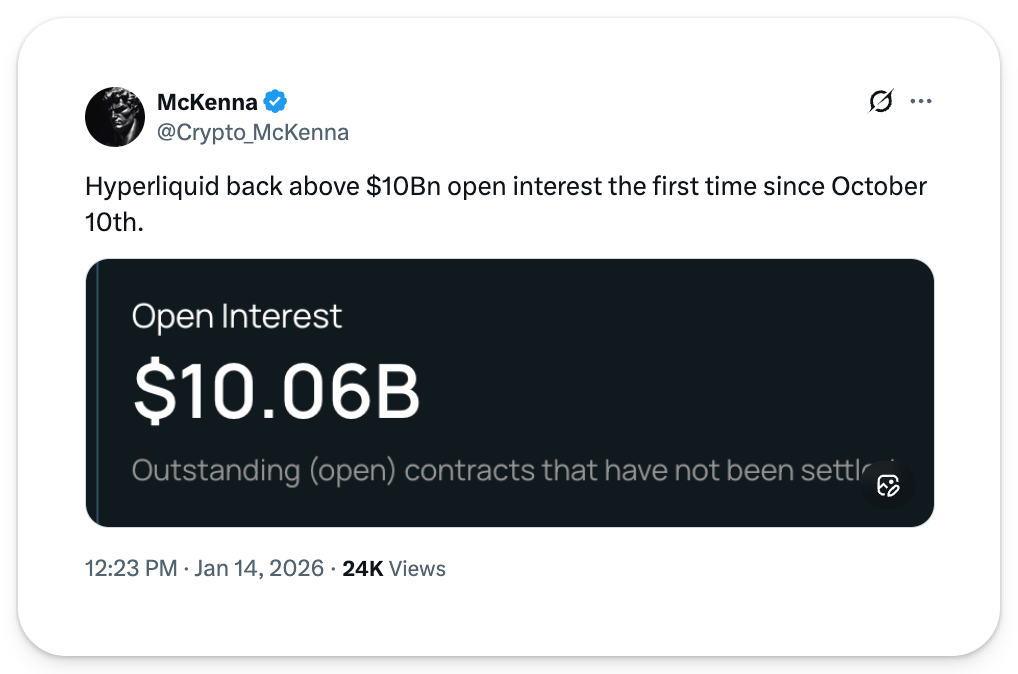
Task: View the 24K view count
Action: click(x=362, y=569)
